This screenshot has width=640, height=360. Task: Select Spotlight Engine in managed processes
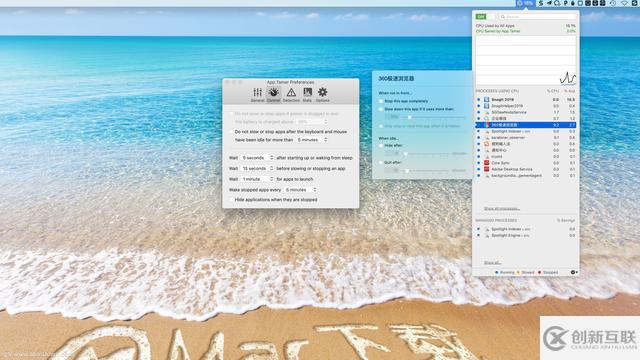coord(526,236)
